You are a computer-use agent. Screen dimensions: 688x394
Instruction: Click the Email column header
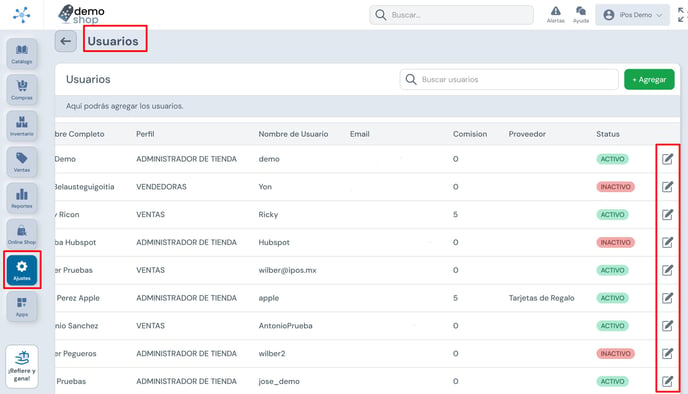point(359,134)
